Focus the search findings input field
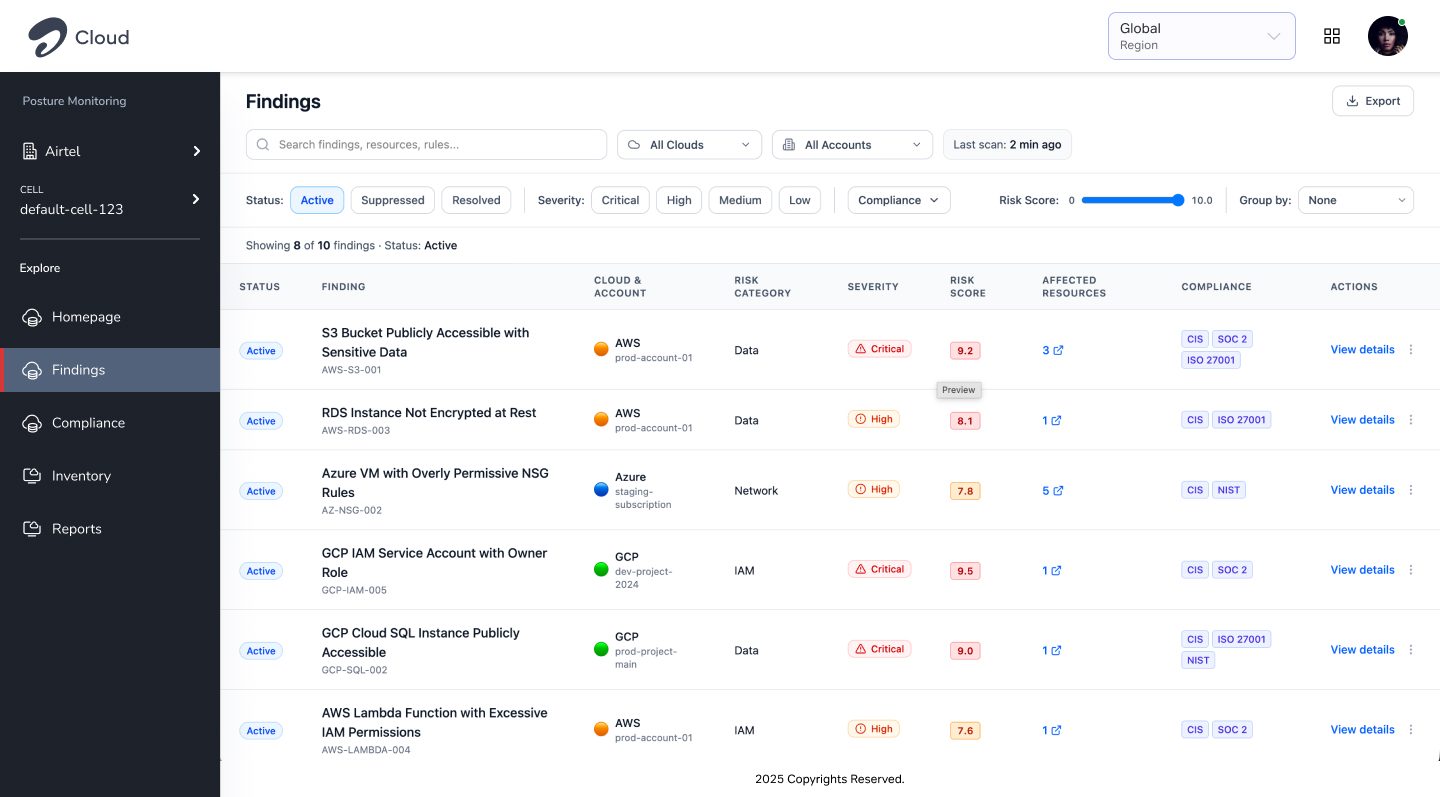1440x797 pixels. click(426, 145)
